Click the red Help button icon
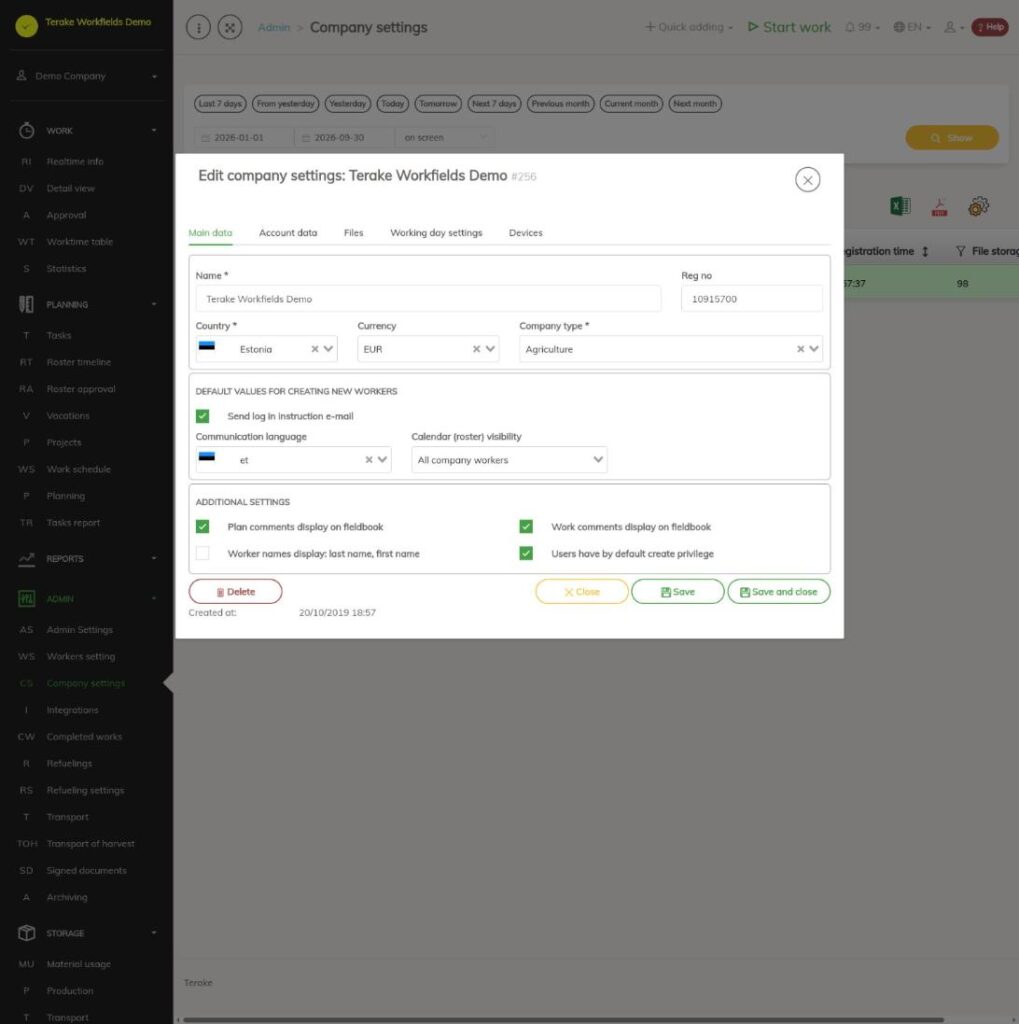Viewport: 1019px width, 1024px height. 990,27
